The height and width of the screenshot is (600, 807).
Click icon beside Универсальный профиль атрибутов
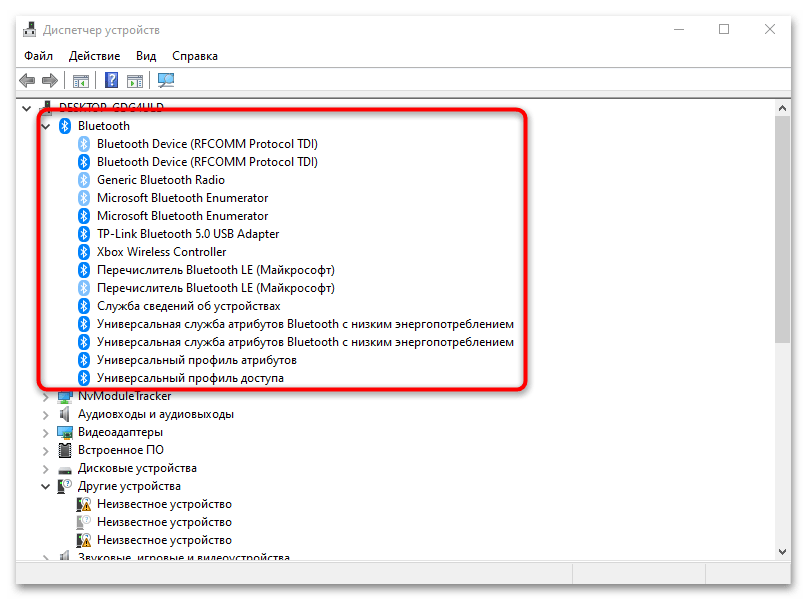coord(84,360)
